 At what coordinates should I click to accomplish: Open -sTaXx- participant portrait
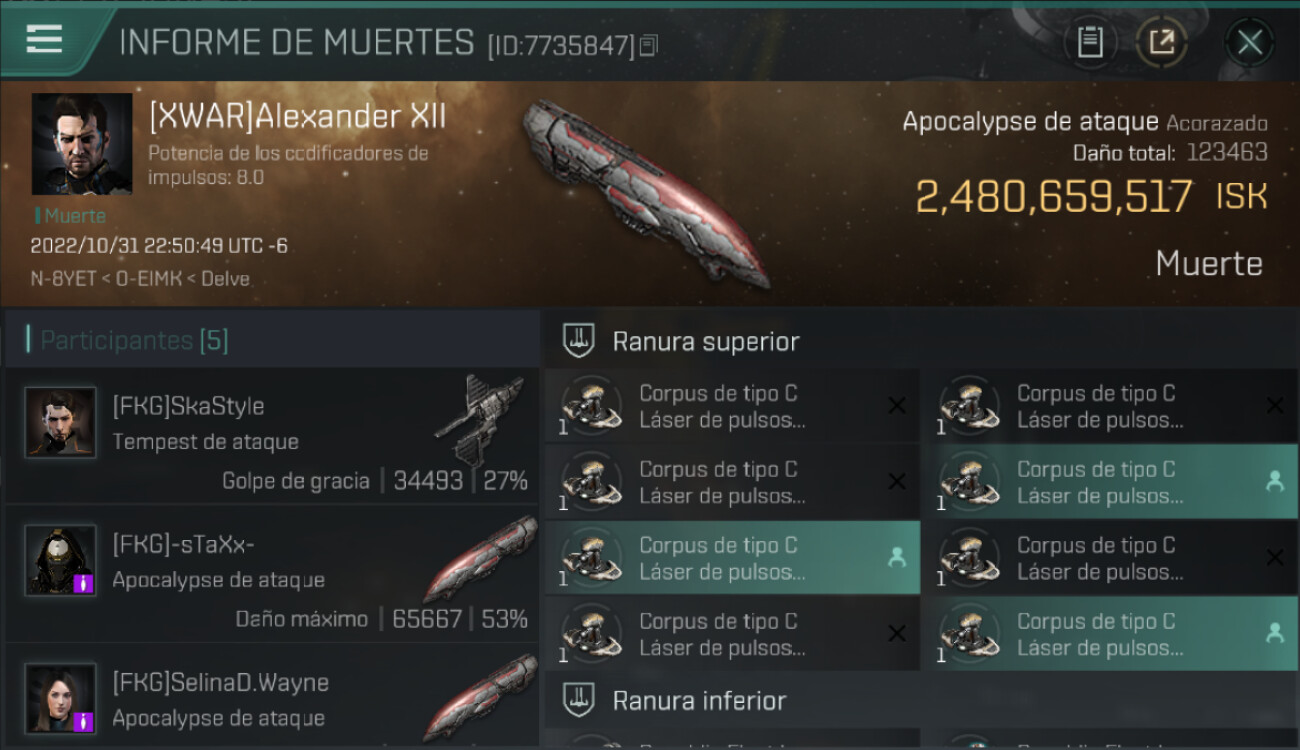pos(61,560)
